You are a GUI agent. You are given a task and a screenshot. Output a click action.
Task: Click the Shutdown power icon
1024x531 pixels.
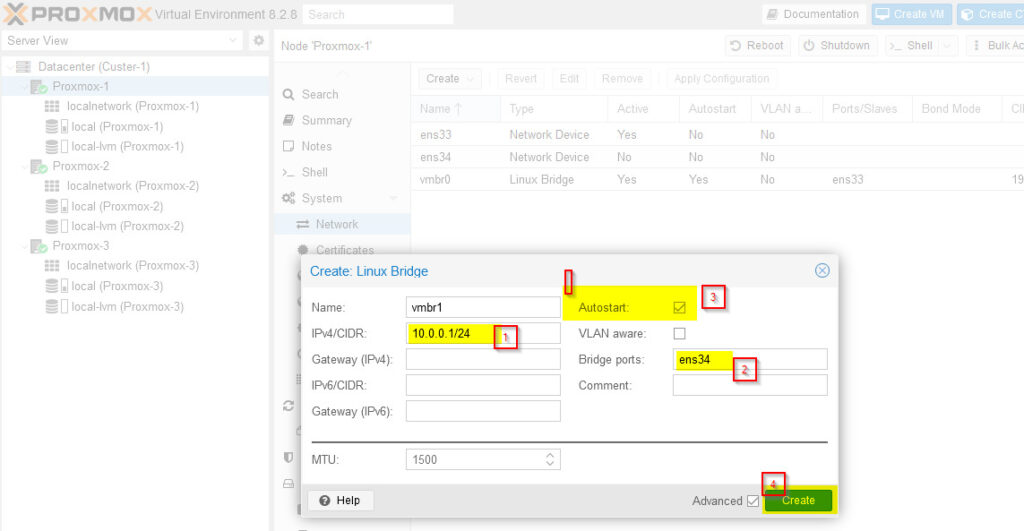809,46
